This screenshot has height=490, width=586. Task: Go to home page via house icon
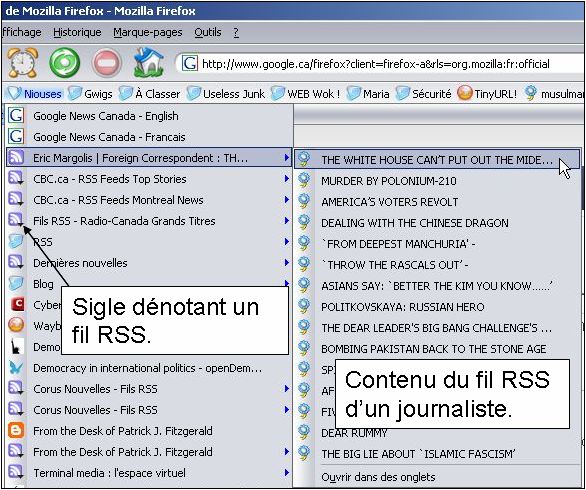click(149, 62)
